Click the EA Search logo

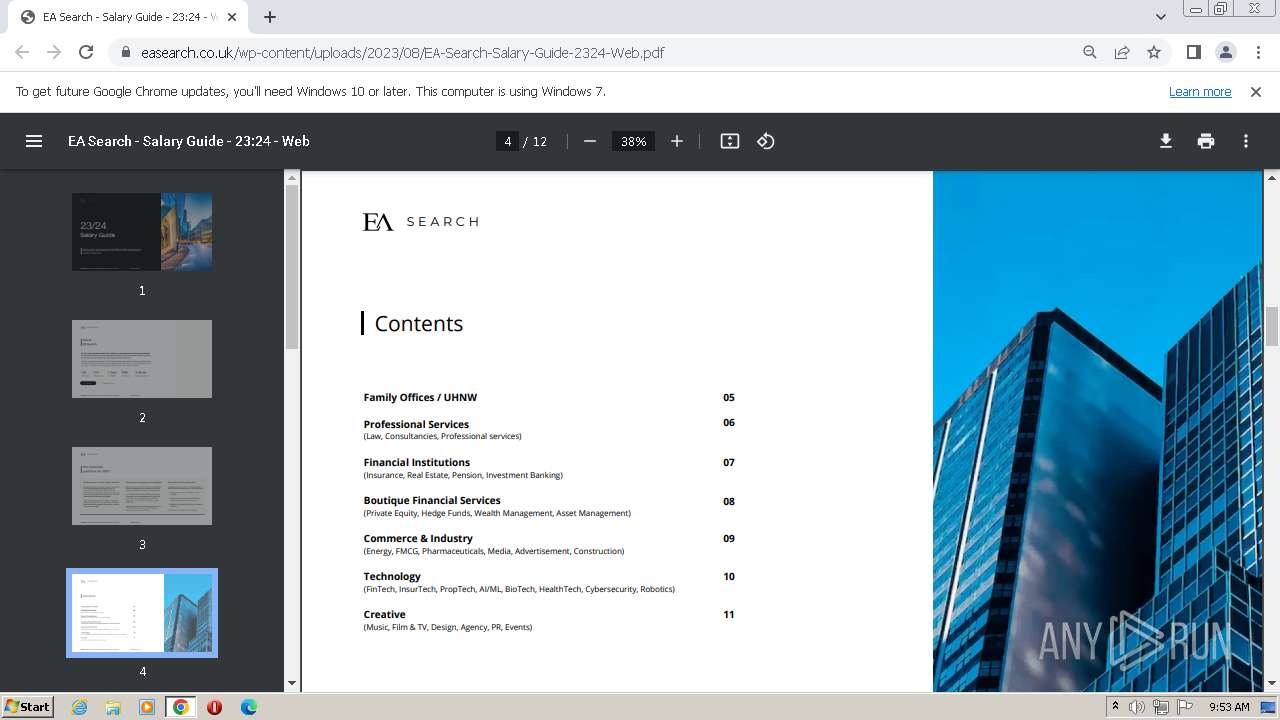tap(420, 221)
